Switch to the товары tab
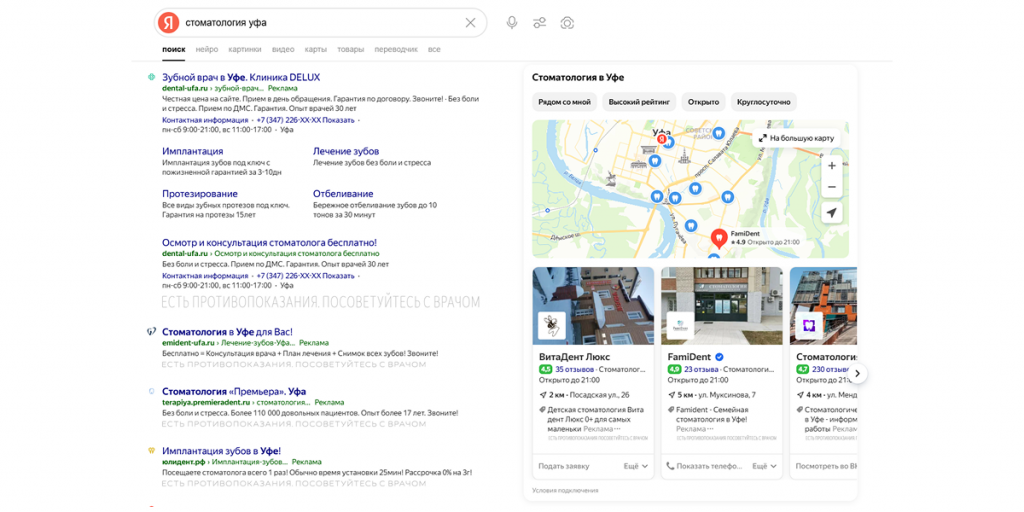1024x512 pixels. point(351,49)
